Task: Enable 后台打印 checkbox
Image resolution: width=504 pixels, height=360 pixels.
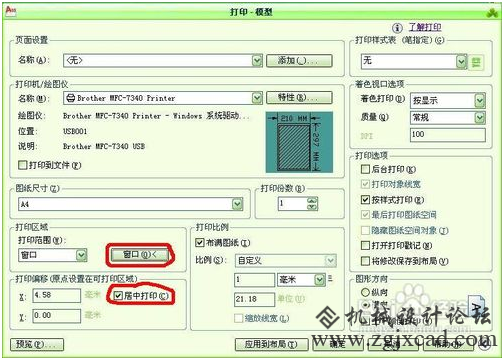Action: tap(366, 169)
